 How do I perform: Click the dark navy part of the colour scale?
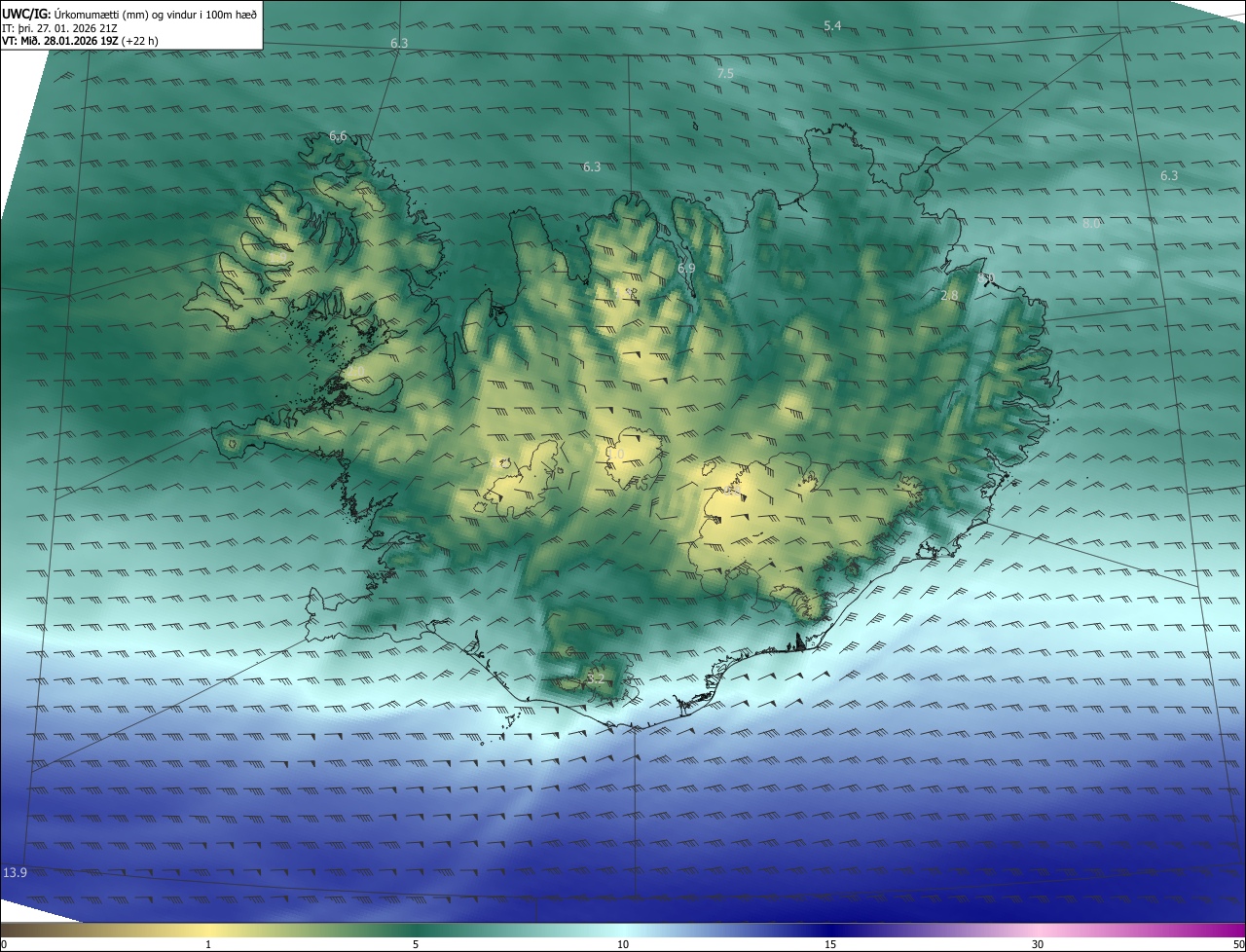coord(830,930)
